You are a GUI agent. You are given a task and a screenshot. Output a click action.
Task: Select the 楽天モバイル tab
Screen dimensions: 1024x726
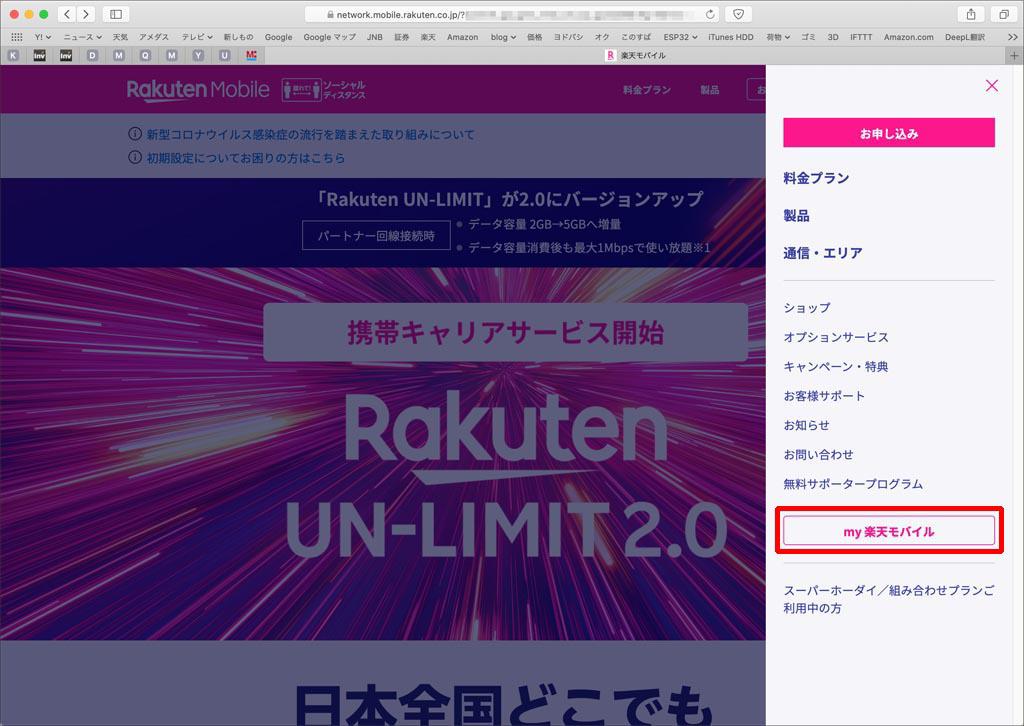click(x=635, y=55)
